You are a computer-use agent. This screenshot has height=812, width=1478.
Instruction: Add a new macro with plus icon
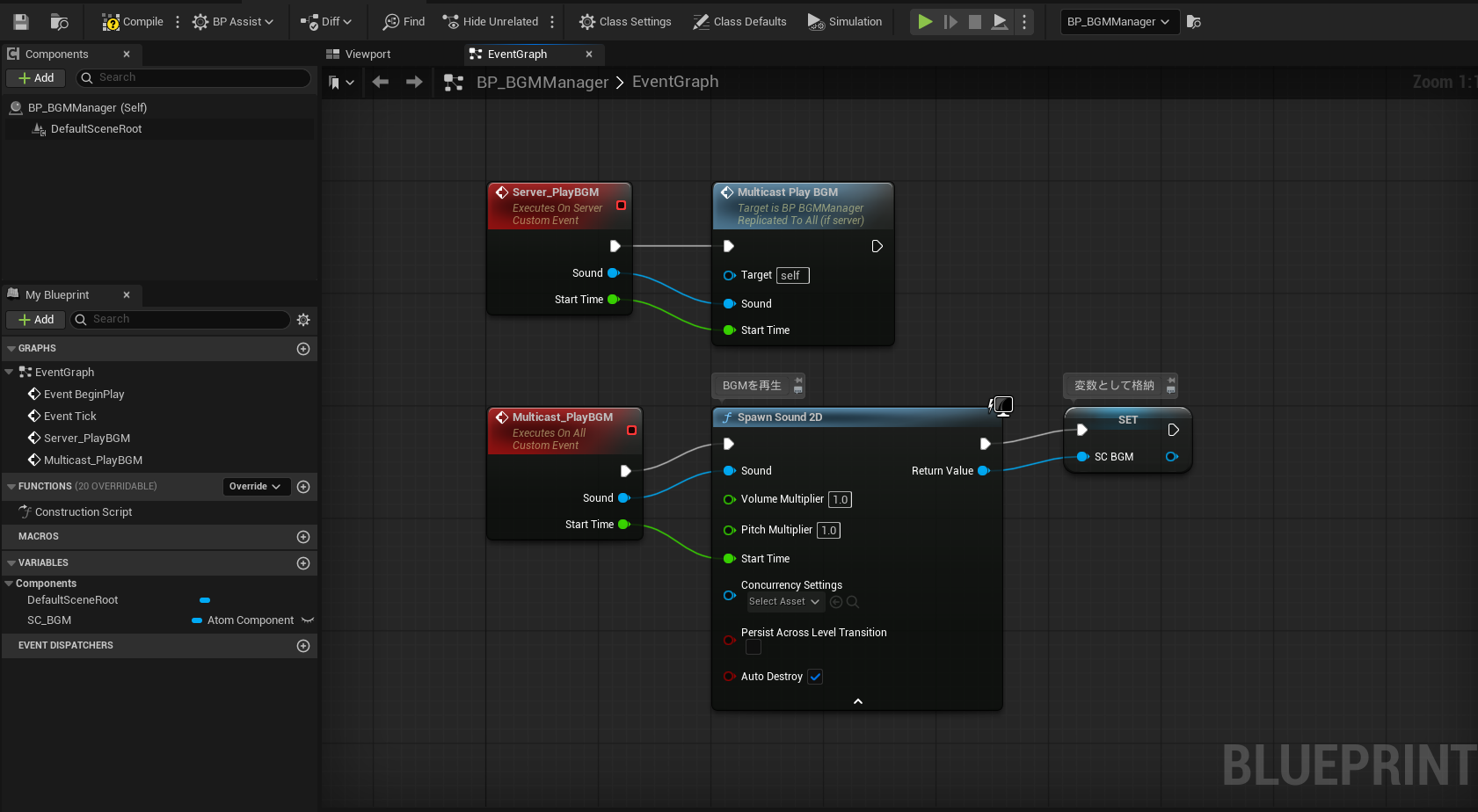[x=303, y=537]
